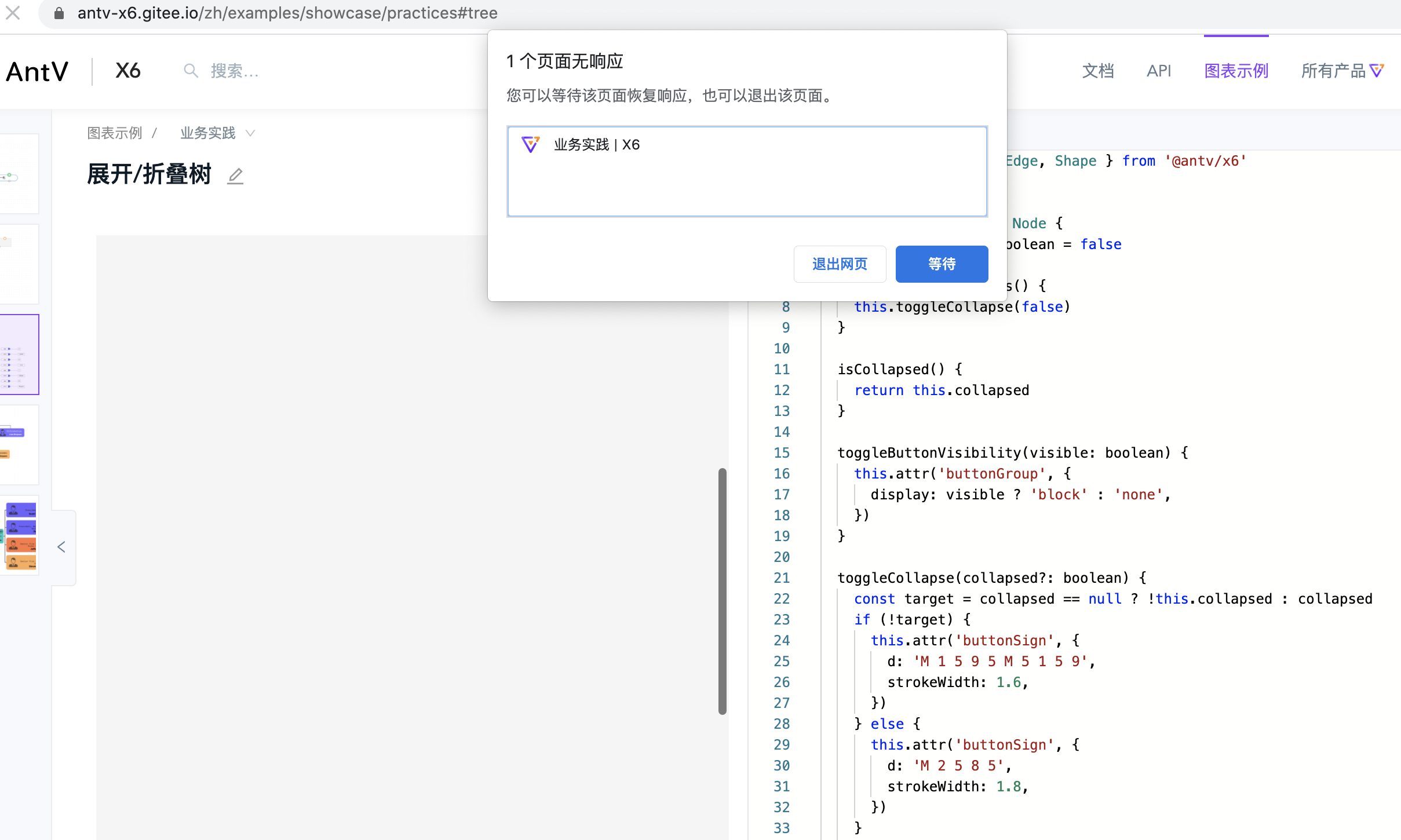Viewport: 1401px width, 840px height.
Task: Click the 等待 button in the dialog
Action: tap(941, 264)
